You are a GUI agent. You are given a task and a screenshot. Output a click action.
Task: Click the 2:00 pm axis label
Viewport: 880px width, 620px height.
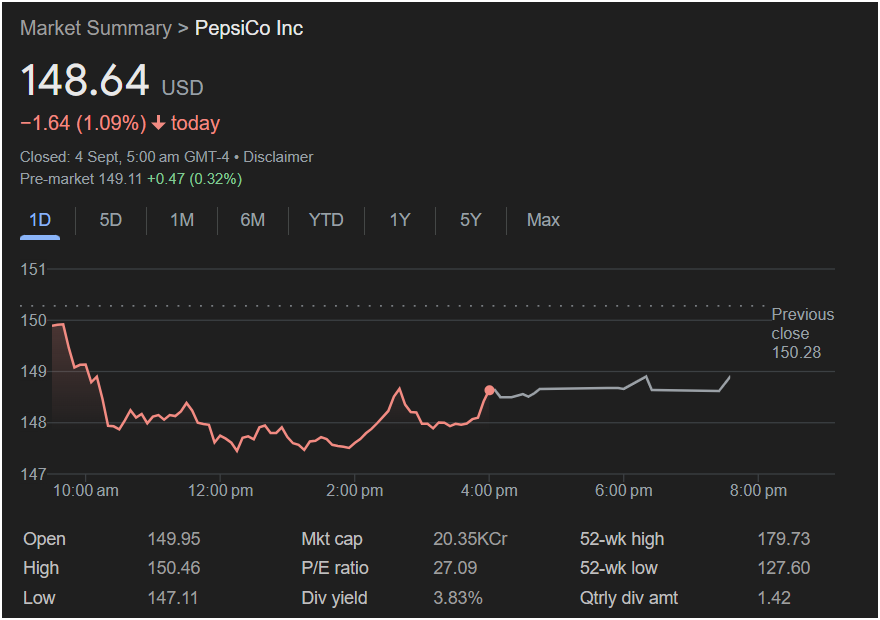354,491
